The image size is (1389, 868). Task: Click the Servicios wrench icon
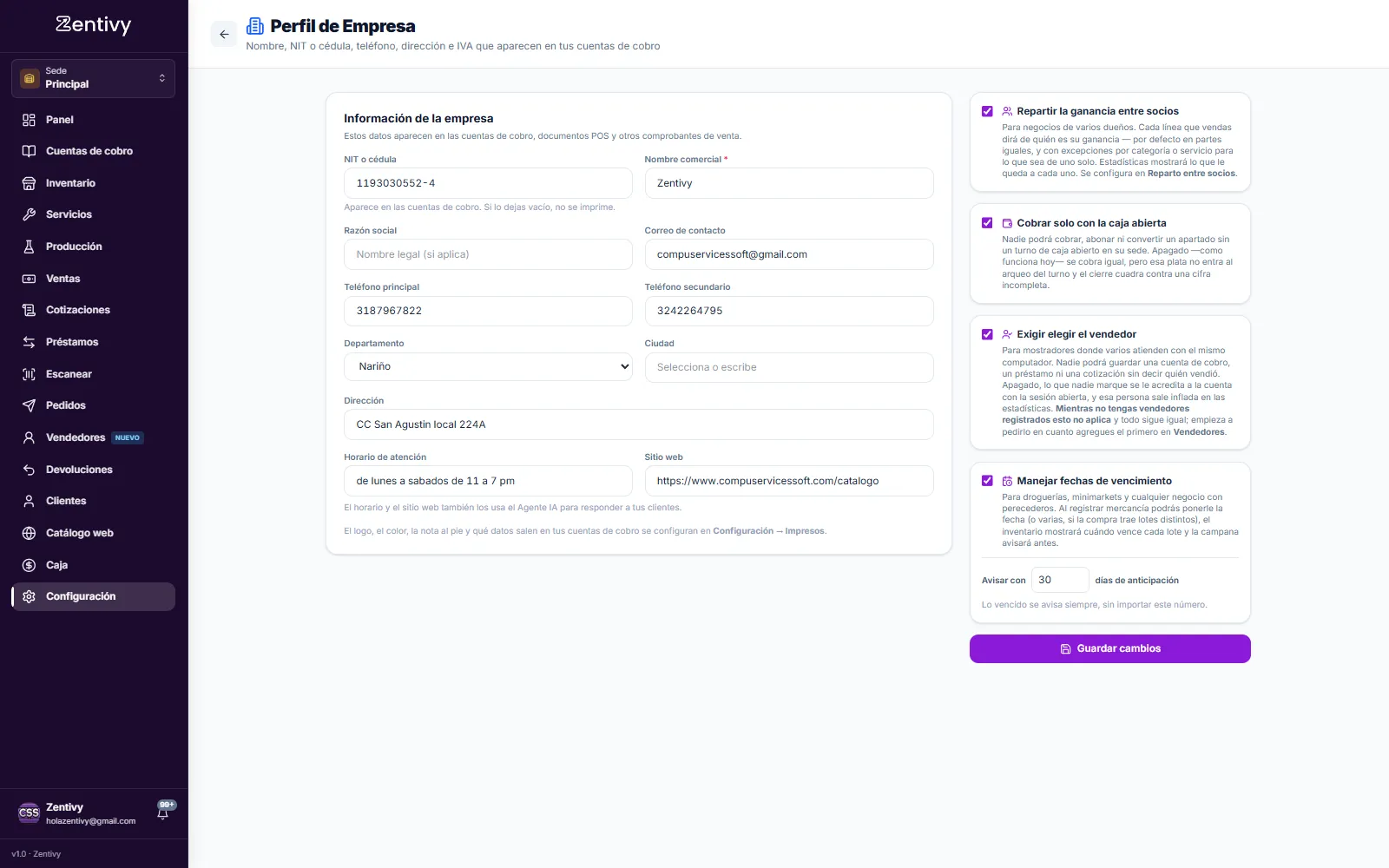(29, 214)
